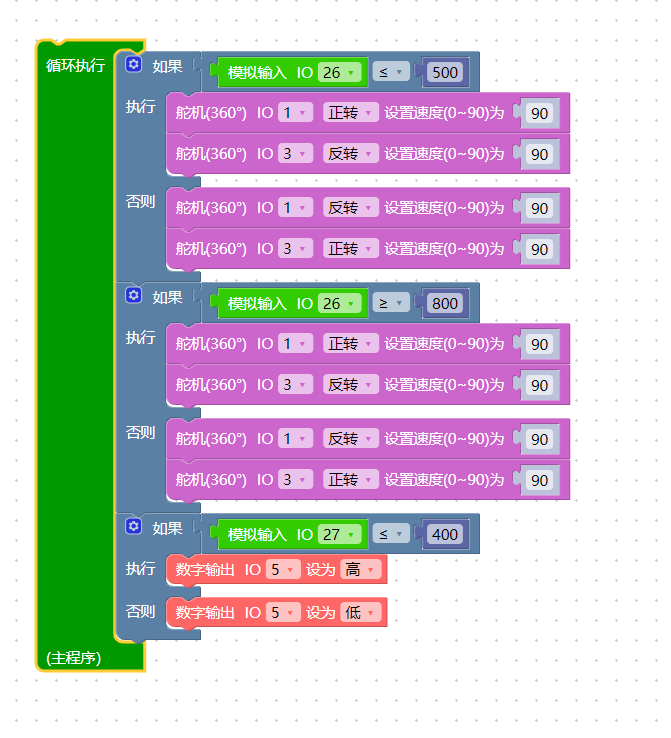Image resolution: width=671 pixels, height=738 pixels.
Task: Select the 如果 label of the IO 27 block
Action: coord(168,528)
